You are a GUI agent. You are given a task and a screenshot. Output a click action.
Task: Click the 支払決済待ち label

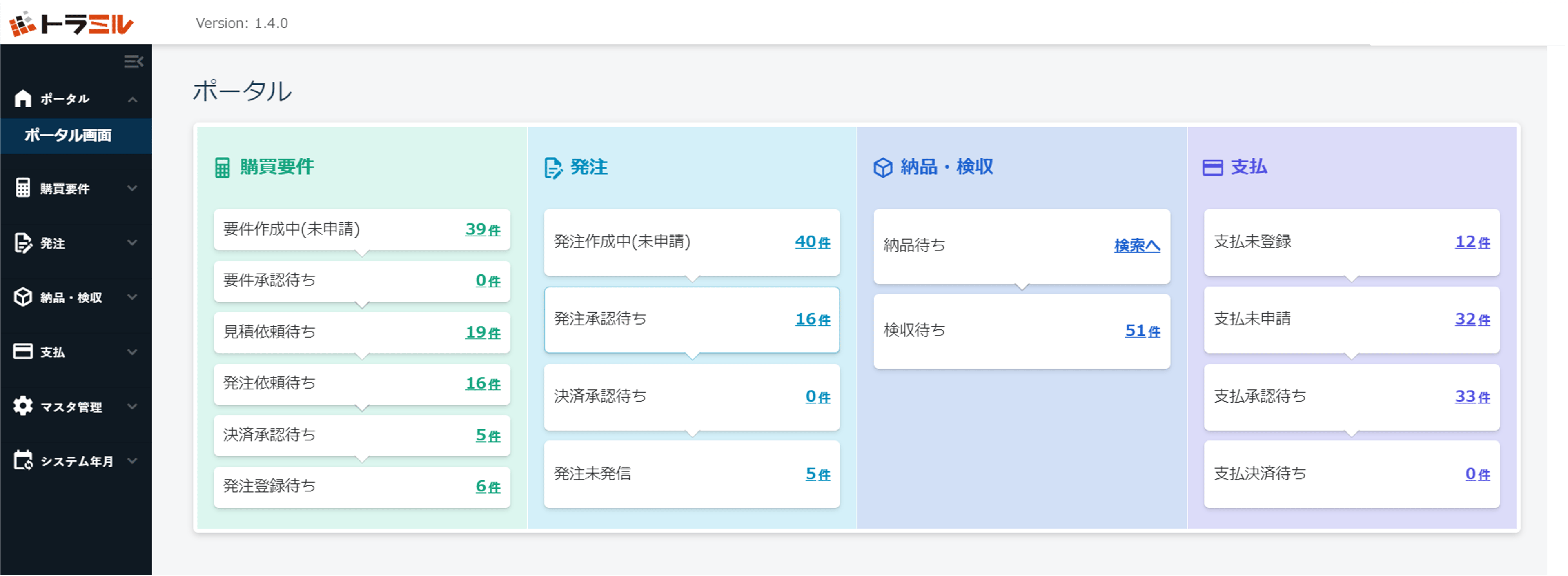[1260, 474]
